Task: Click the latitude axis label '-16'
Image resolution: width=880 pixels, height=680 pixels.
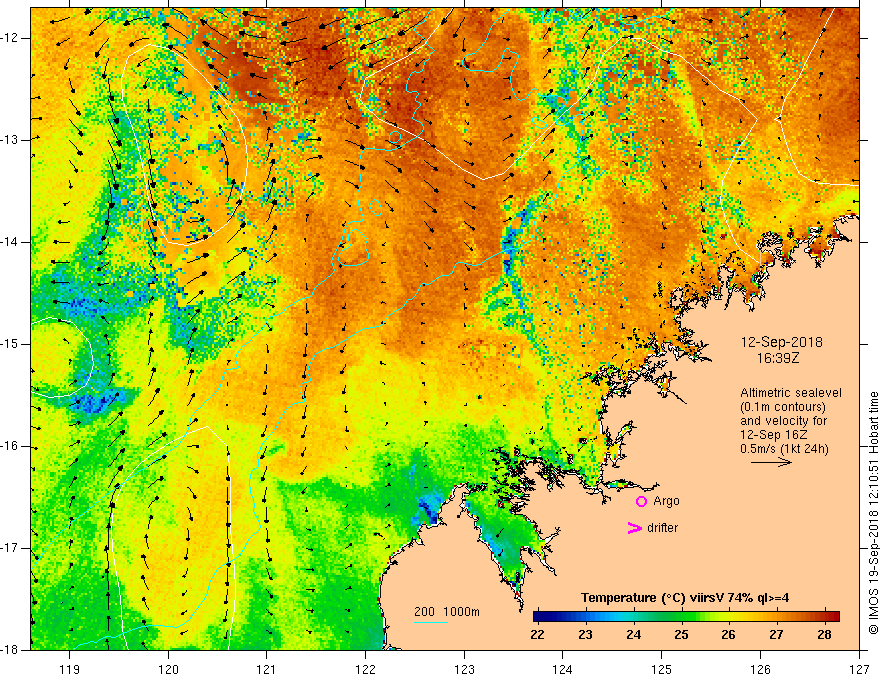Action: 10,446
